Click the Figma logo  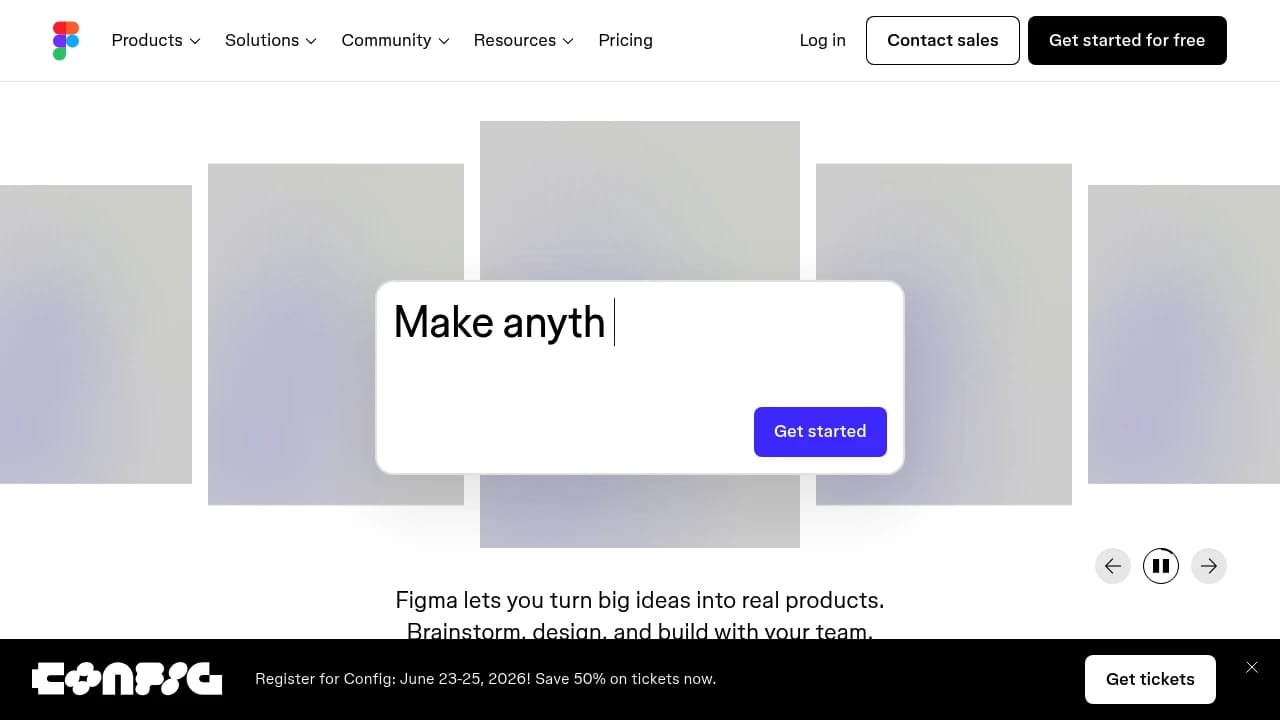tap(65, 40)
